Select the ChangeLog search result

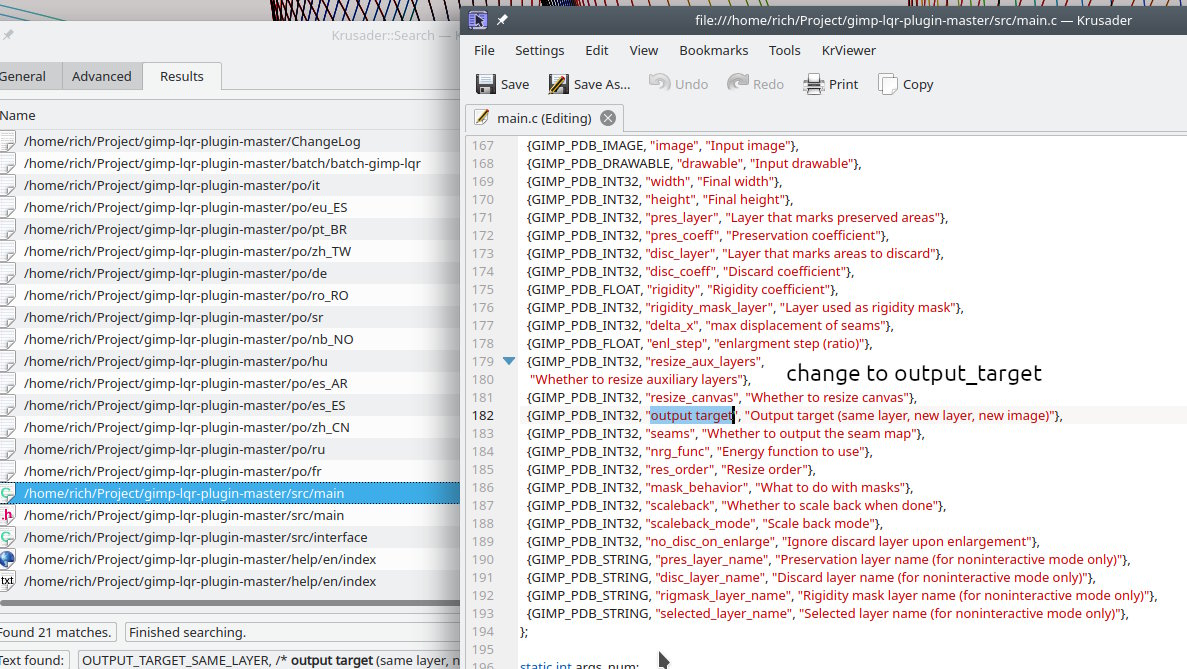(x=192, y=141)
